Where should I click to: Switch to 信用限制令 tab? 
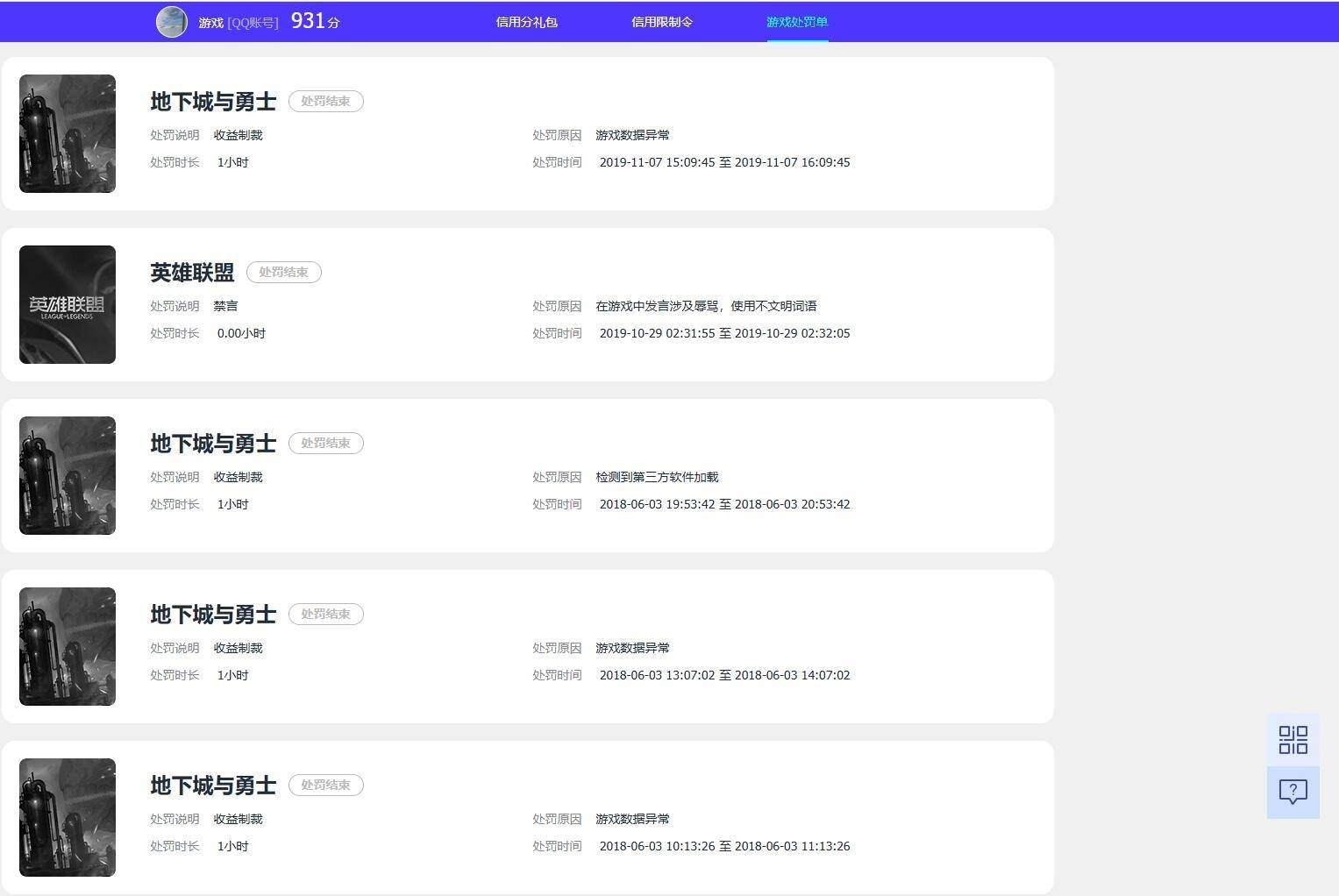(662, 22)
